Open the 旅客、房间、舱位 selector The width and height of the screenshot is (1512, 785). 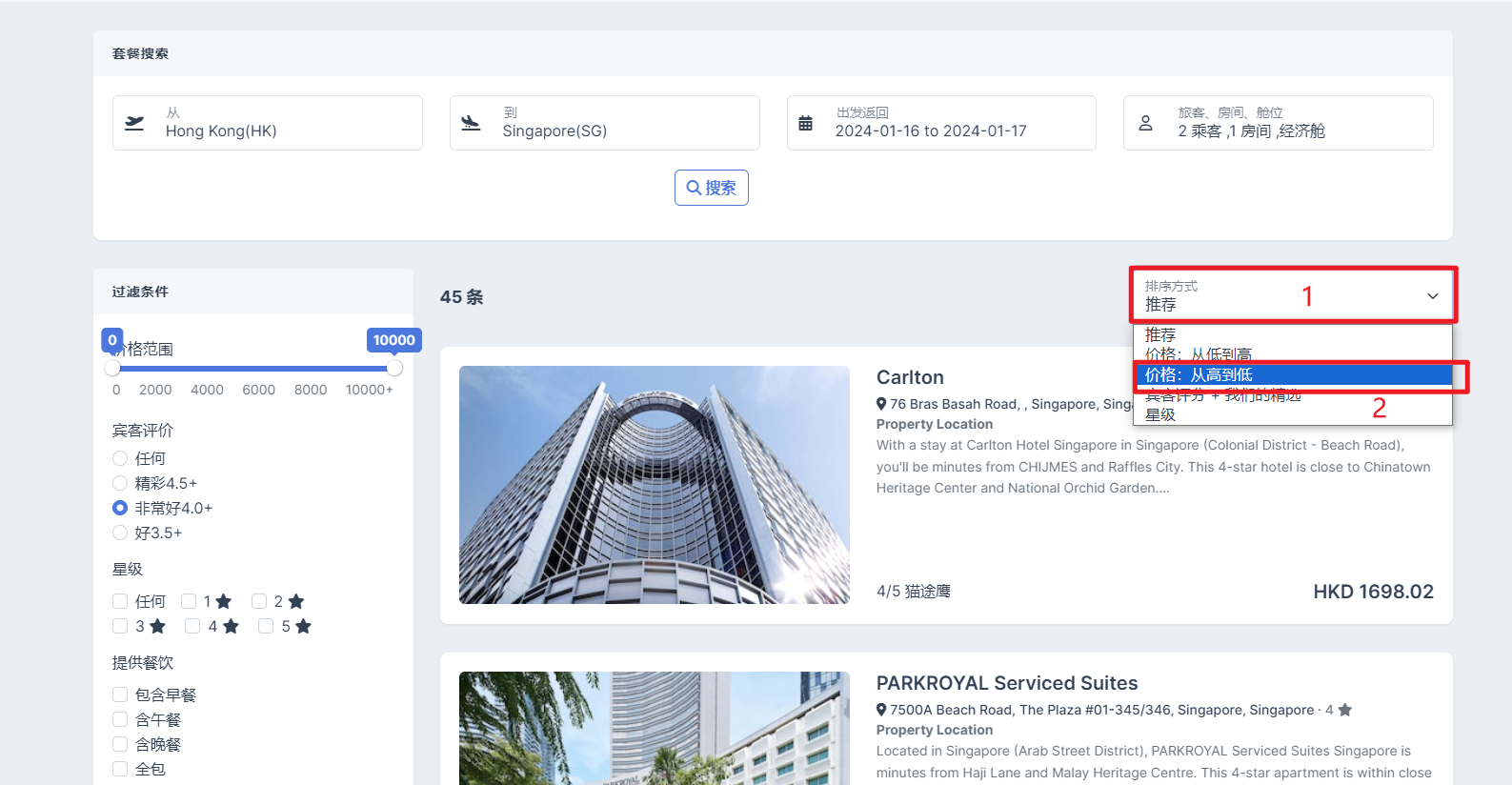point(1277,123)
